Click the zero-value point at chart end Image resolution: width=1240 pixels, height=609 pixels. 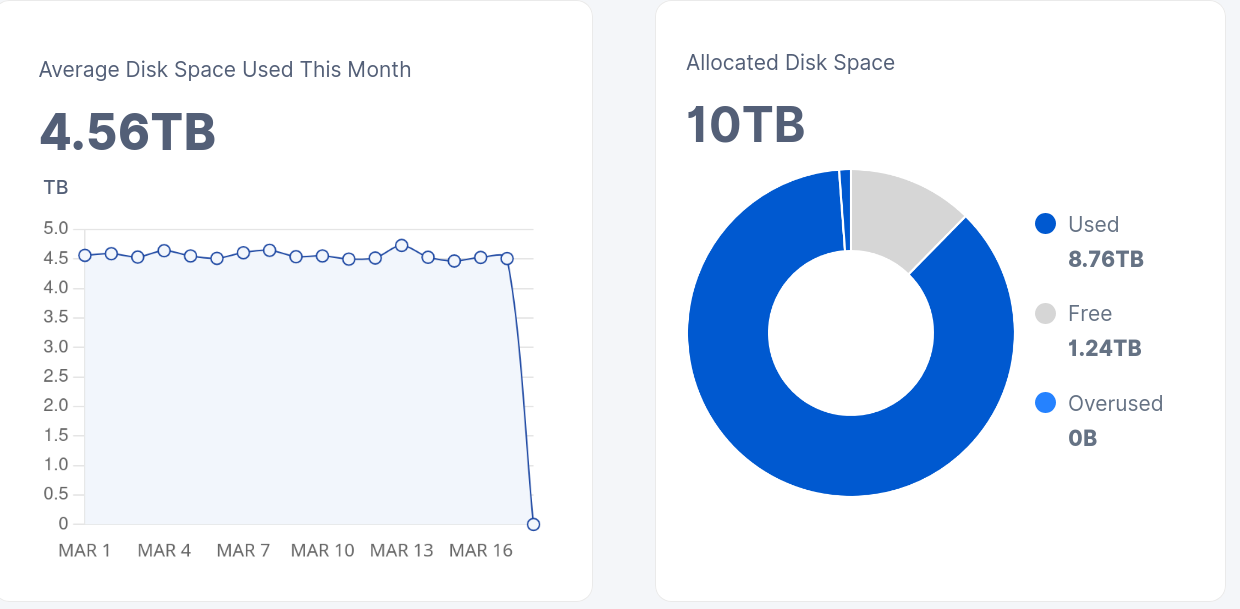tap(533, 524)
